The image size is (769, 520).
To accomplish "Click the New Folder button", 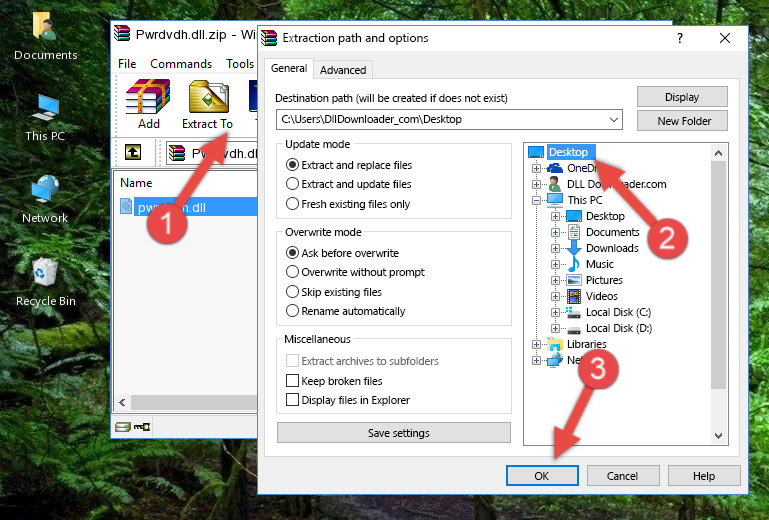I will 682,121.
